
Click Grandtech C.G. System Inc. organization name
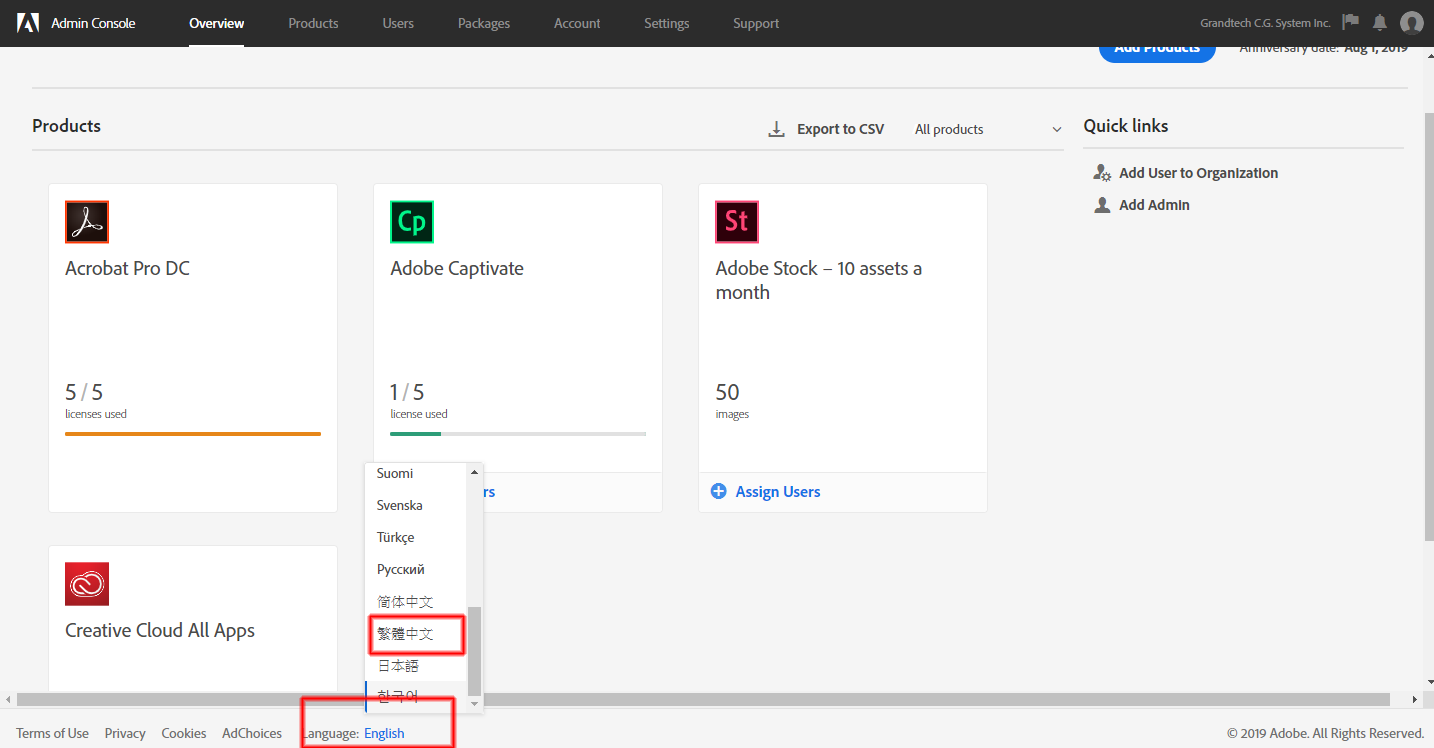1265,23
